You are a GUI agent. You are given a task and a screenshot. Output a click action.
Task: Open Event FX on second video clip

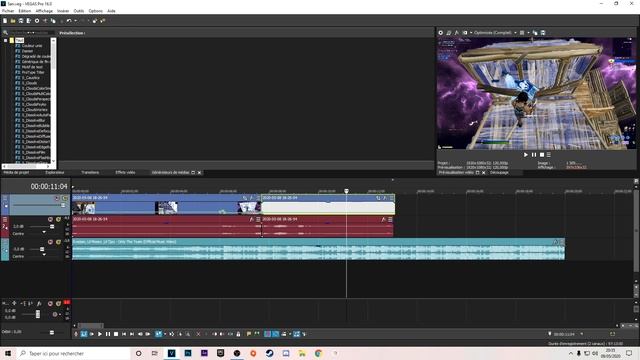pyautogui.click(x=384, y=198)
